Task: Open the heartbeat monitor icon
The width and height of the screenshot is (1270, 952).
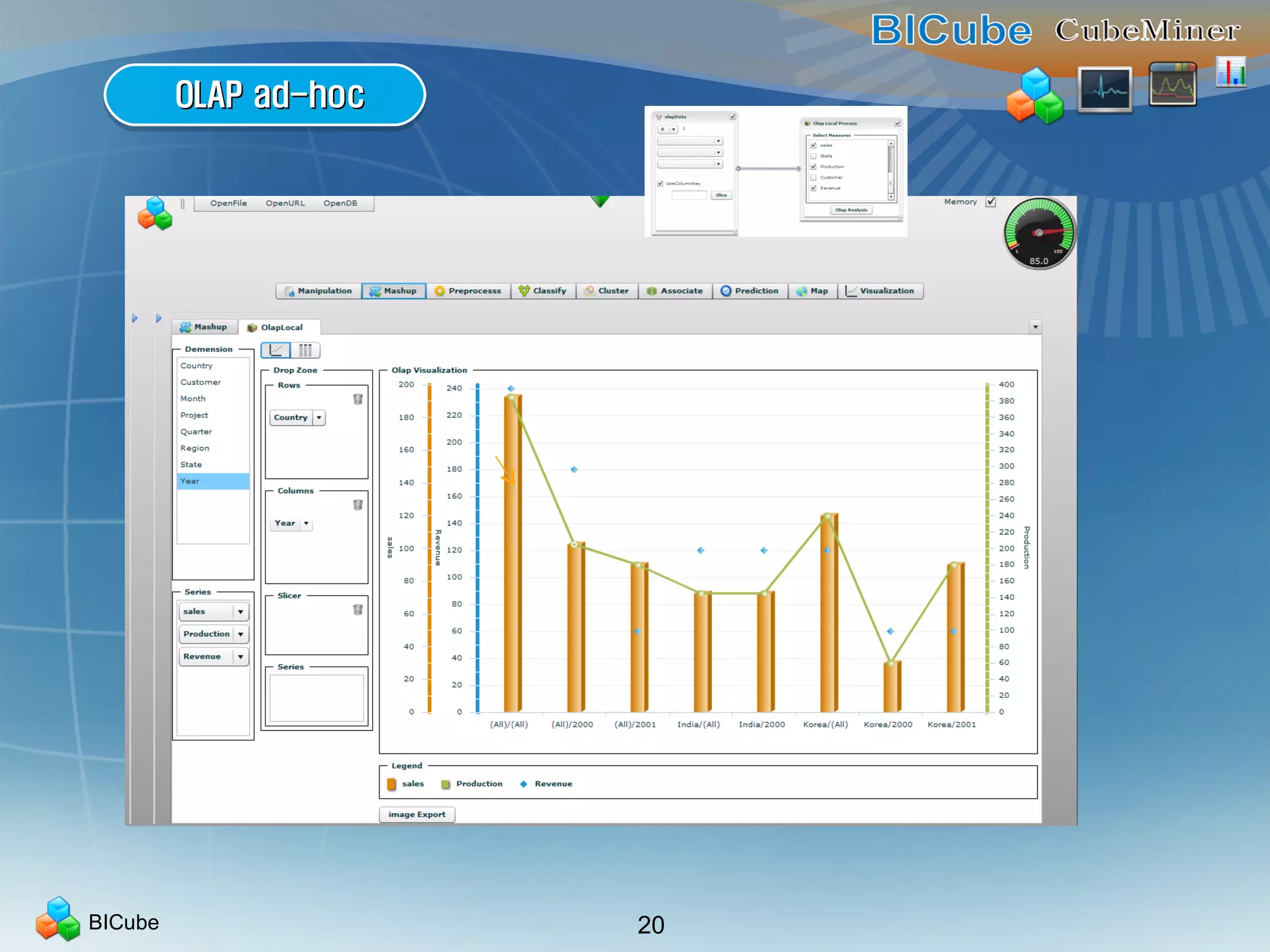Action: tap(1104, 90)
